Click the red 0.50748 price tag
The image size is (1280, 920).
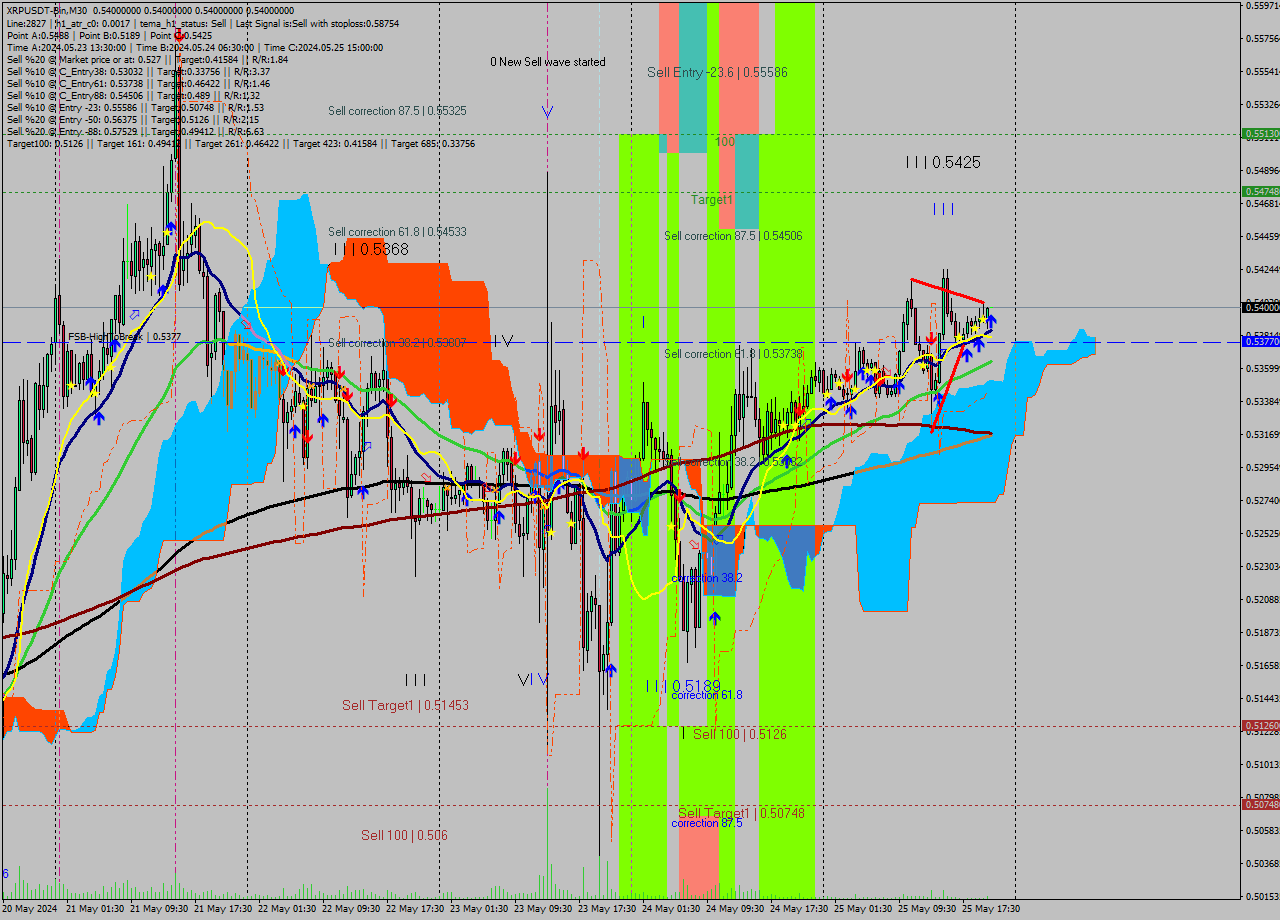click(1260, 805)
